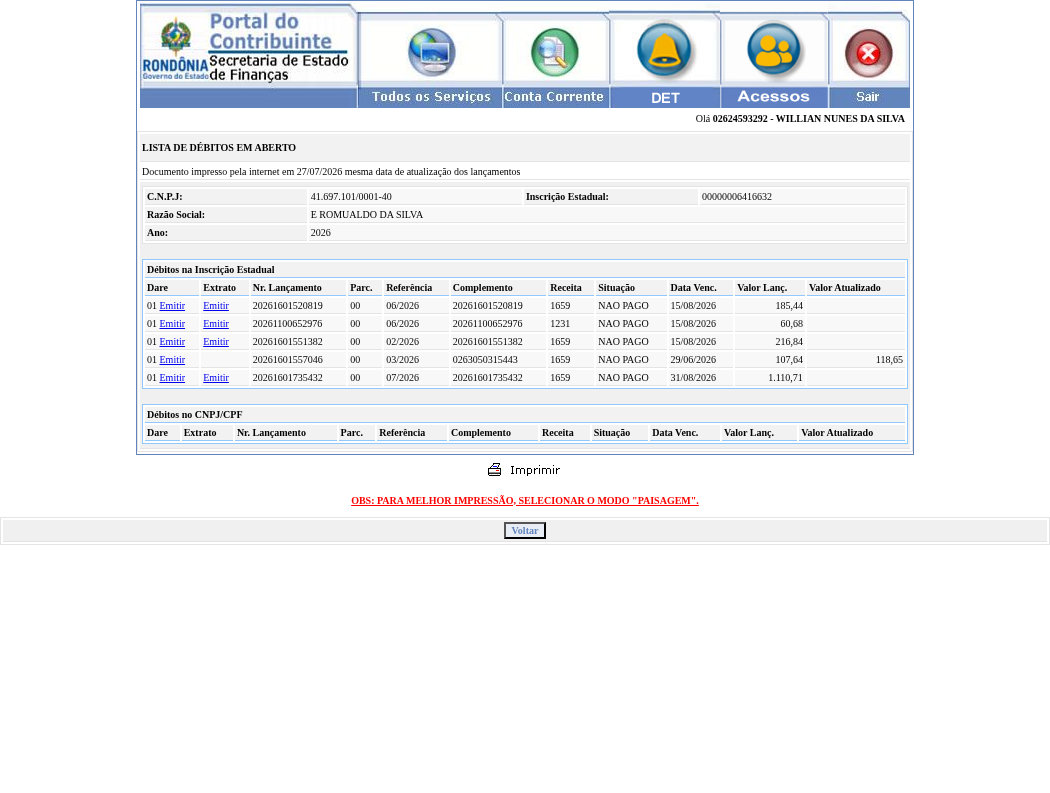The width and height of the screenshot is (1050, 793).
Task: Emit Dare for lançamento 20261601520819
Action: [x=172, y=305]
